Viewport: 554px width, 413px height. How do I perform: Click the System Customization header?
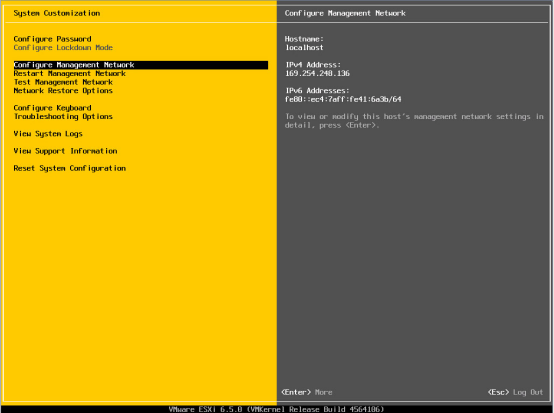coord(57,13)
